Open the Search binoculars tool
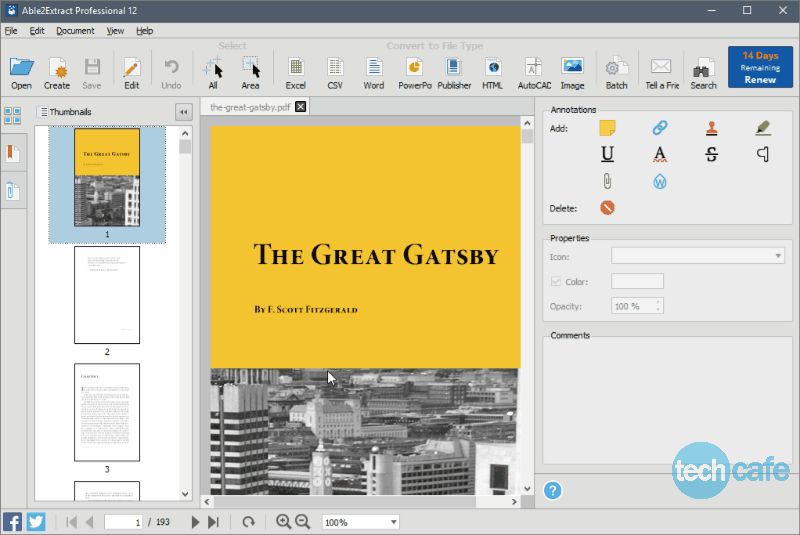 pos(703,73)
